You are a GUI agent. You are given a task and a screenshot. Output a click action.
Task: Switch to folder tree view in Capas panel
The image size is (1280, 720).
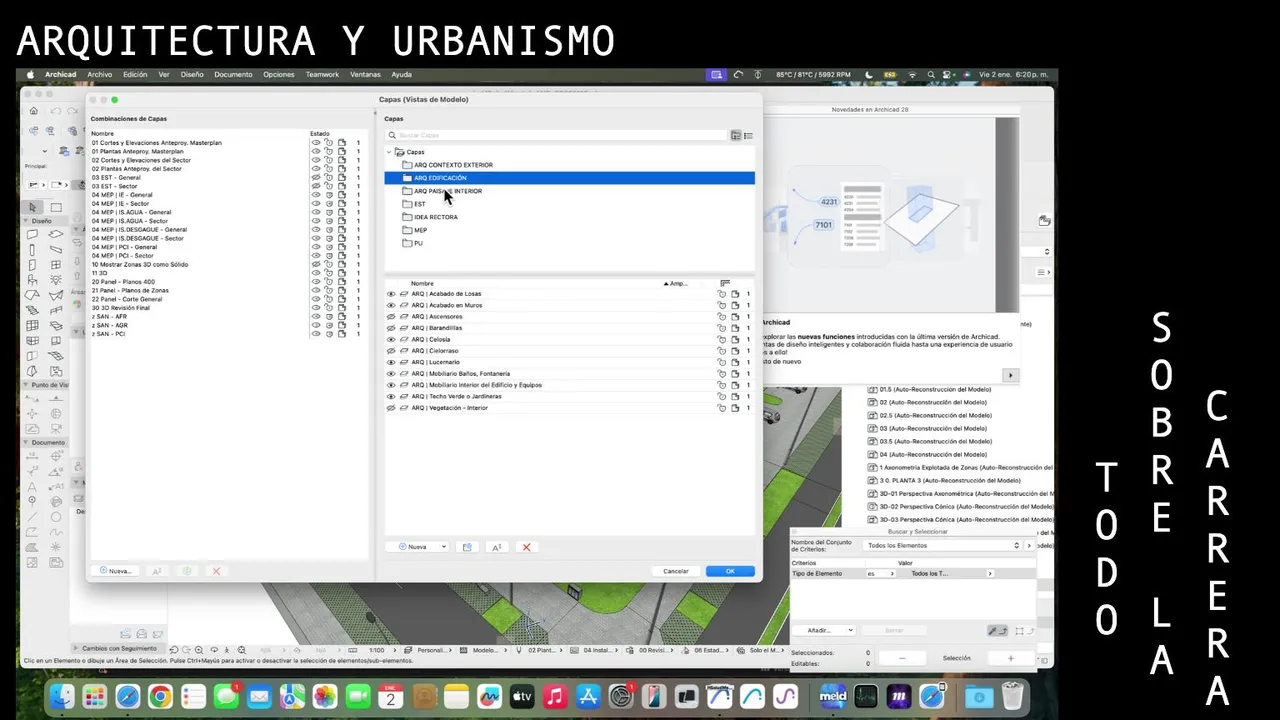click(736, 135)
